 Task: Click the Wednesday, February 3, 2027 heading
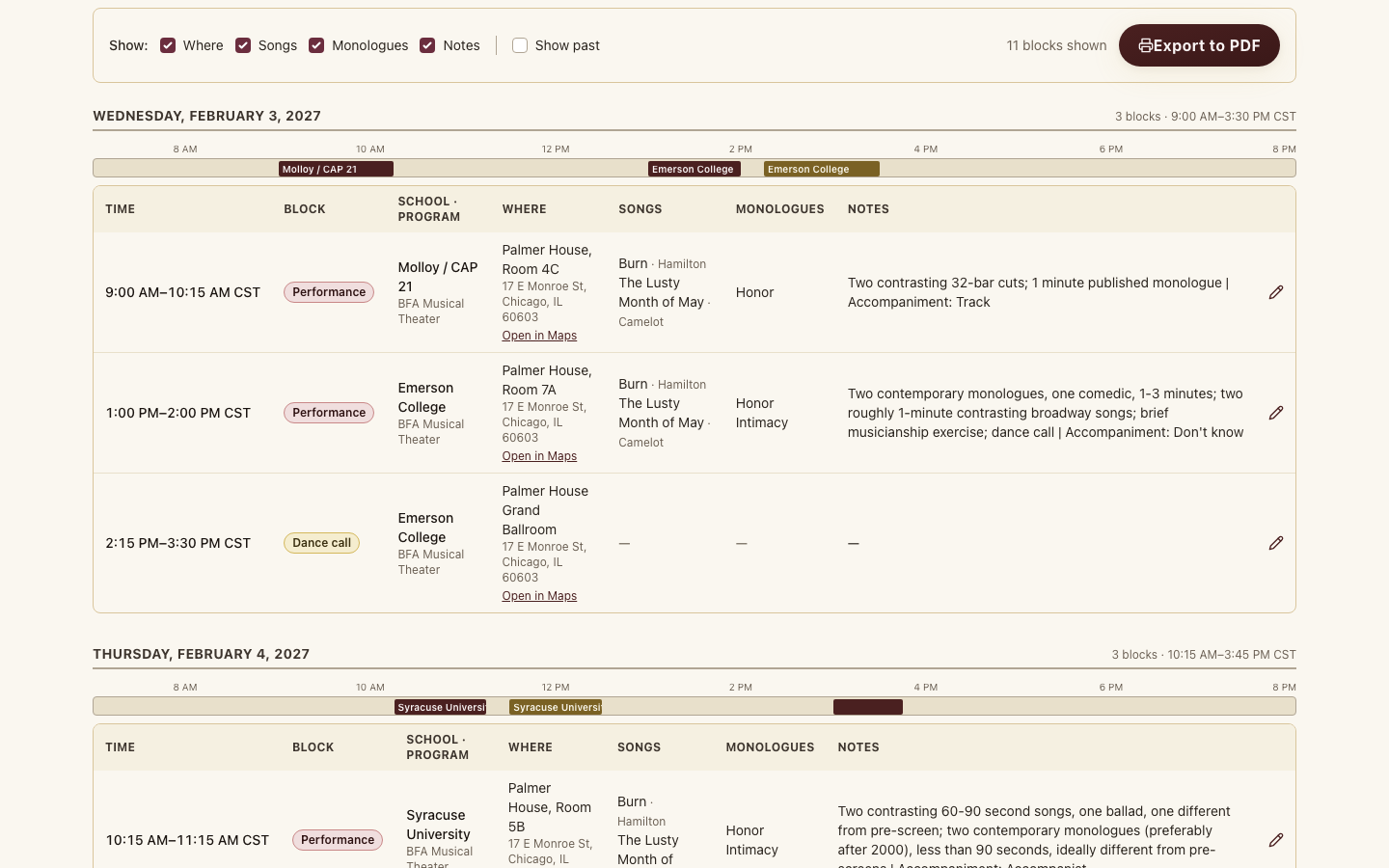[x=207, y=116]
